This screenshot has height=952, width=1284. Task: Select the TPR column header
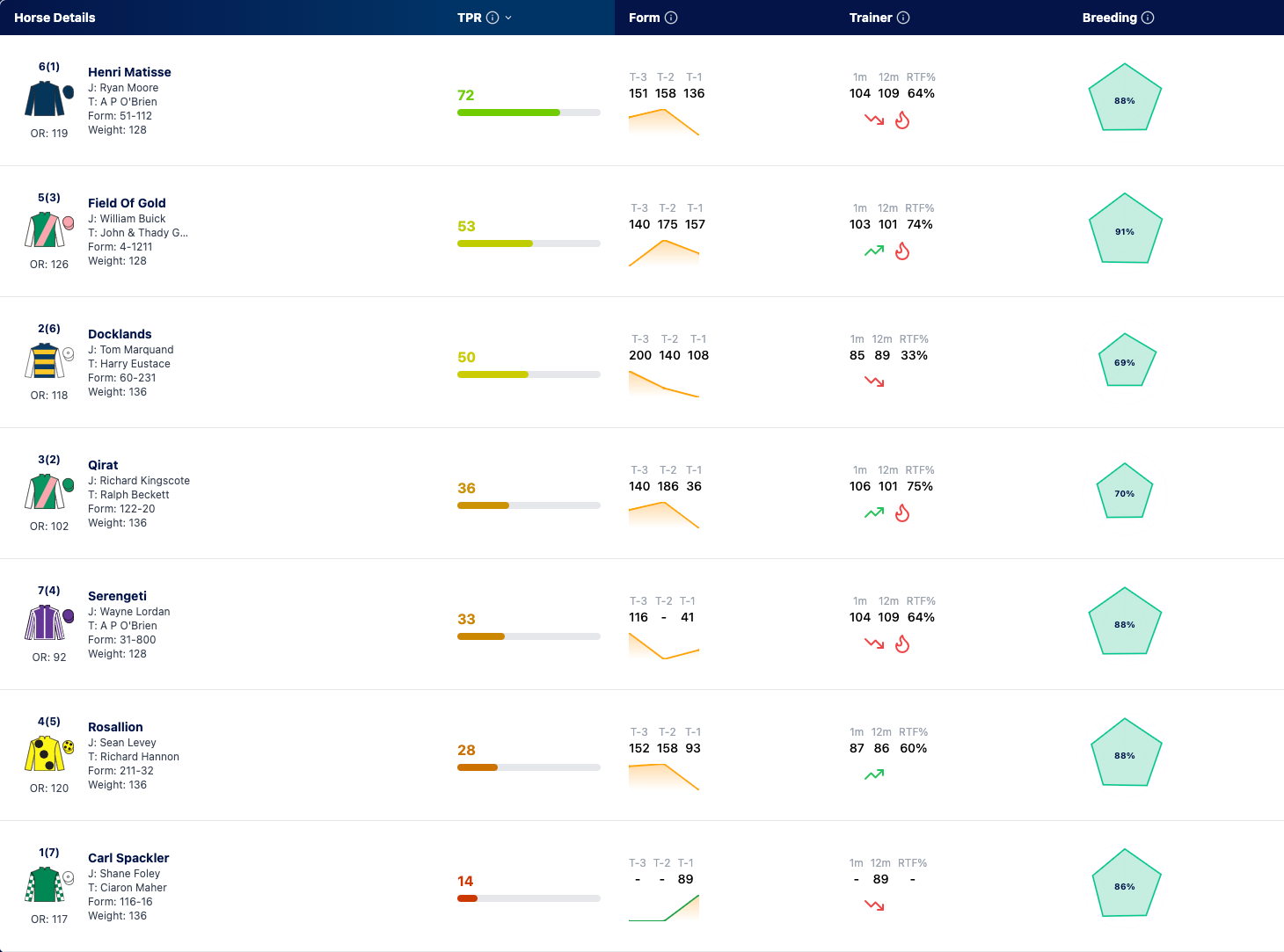[470, 18]
